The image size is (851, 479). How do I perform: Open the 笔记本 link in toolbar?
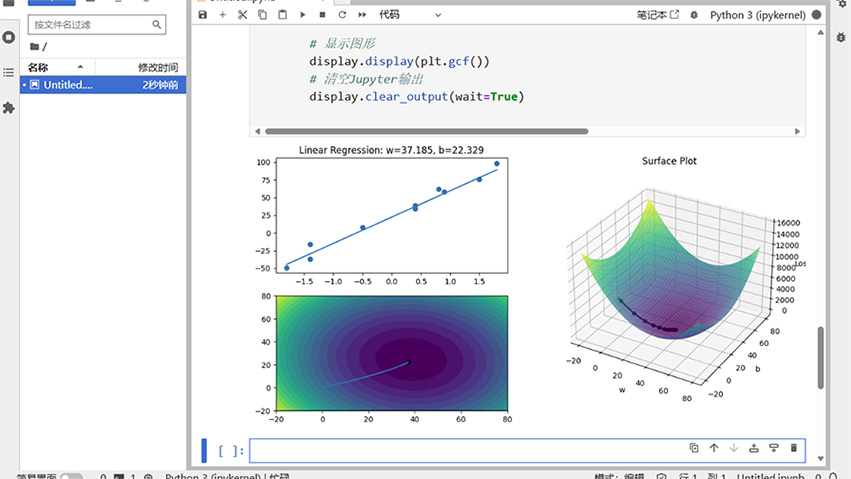click(x=657, y=15)
